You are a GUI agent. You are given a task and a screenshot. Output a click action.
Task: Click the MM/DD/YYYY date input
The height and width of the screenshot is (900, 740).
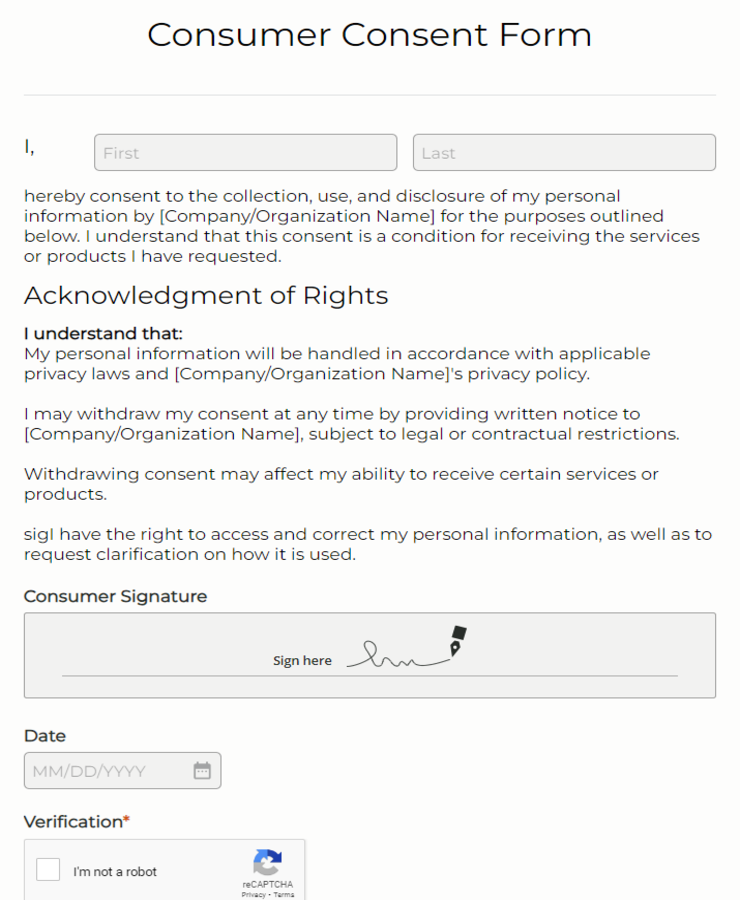(x=110, y=770)
